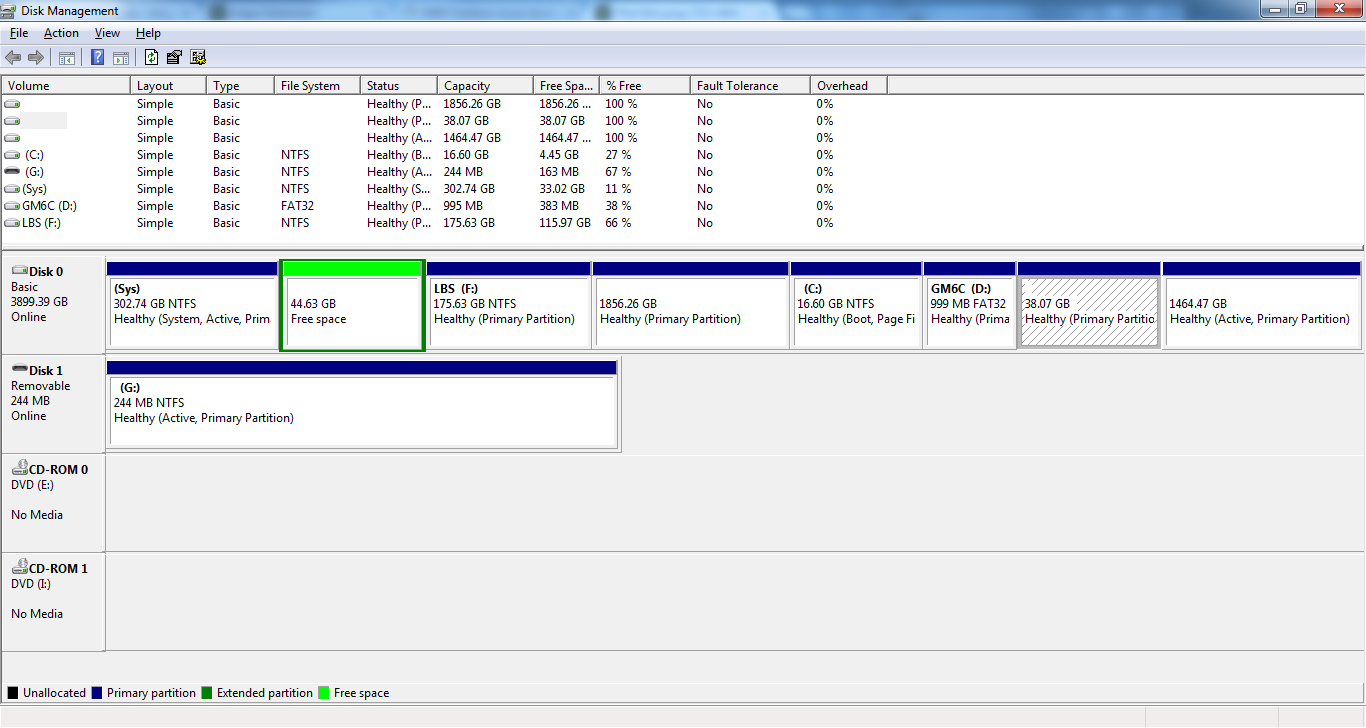
Task: Click the drive icon of the (Sys) volume row
Action: tap(12, 189)
